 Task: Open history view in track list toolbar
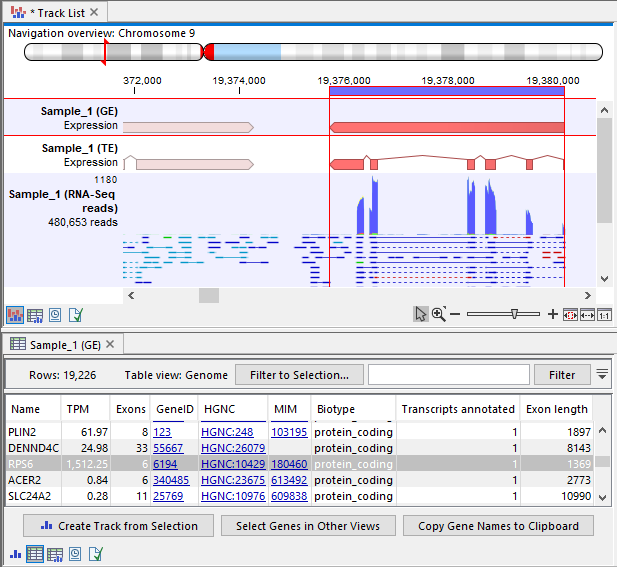(x=55, y=315)
